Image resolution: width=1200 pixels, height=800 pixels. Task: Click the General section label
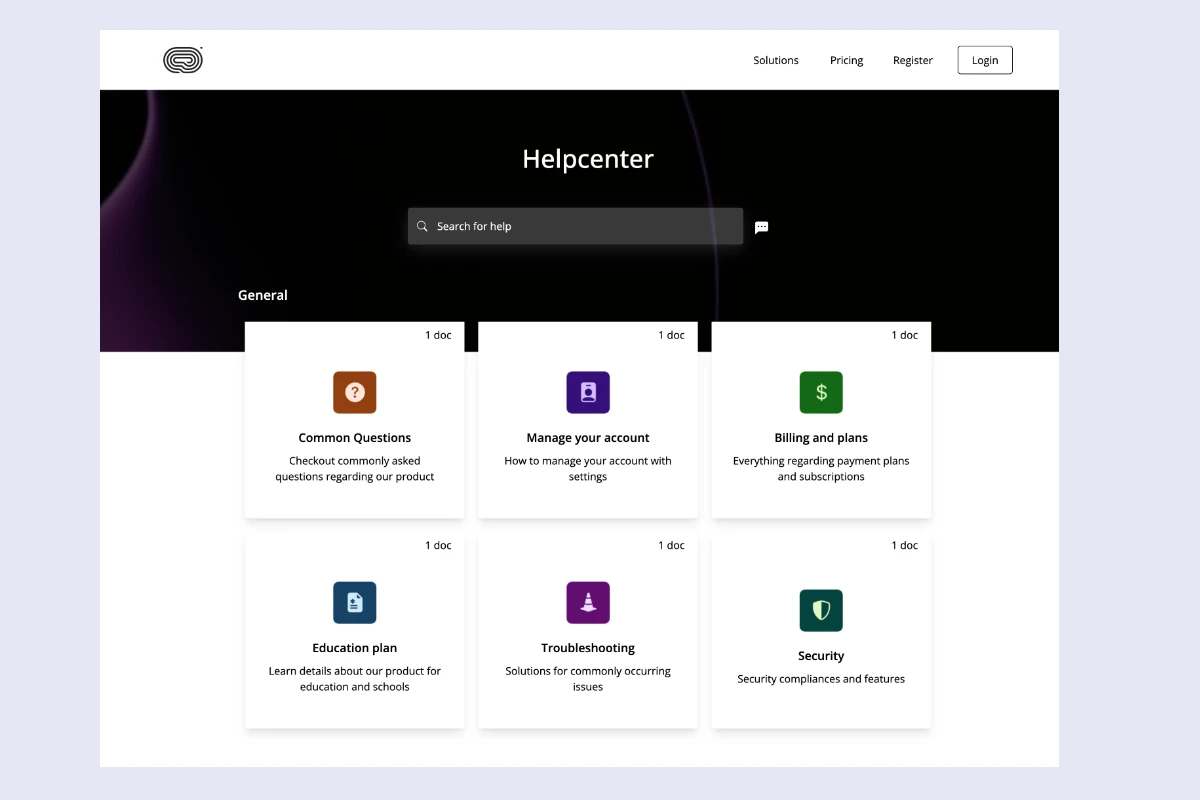coord(263,295)
